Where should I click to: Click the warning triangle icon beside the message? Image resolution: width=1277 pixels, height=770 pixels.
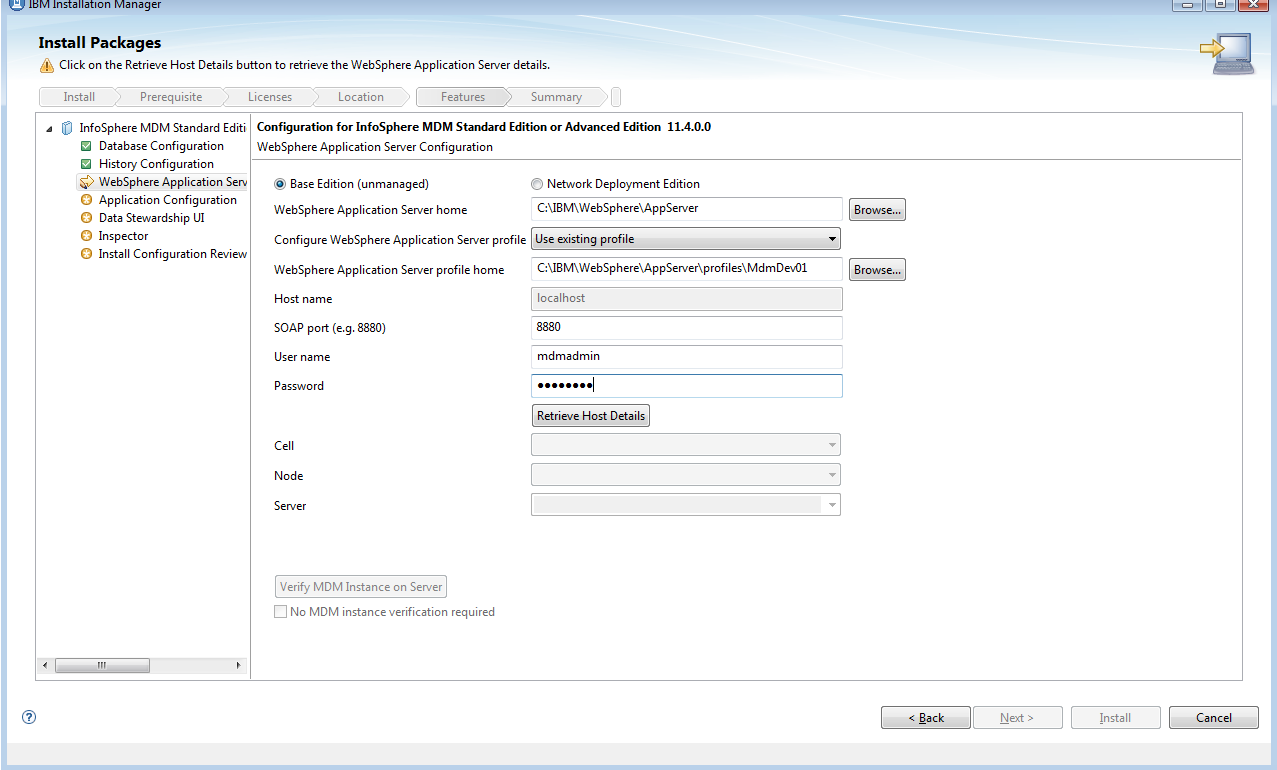[x=47, y=66]
